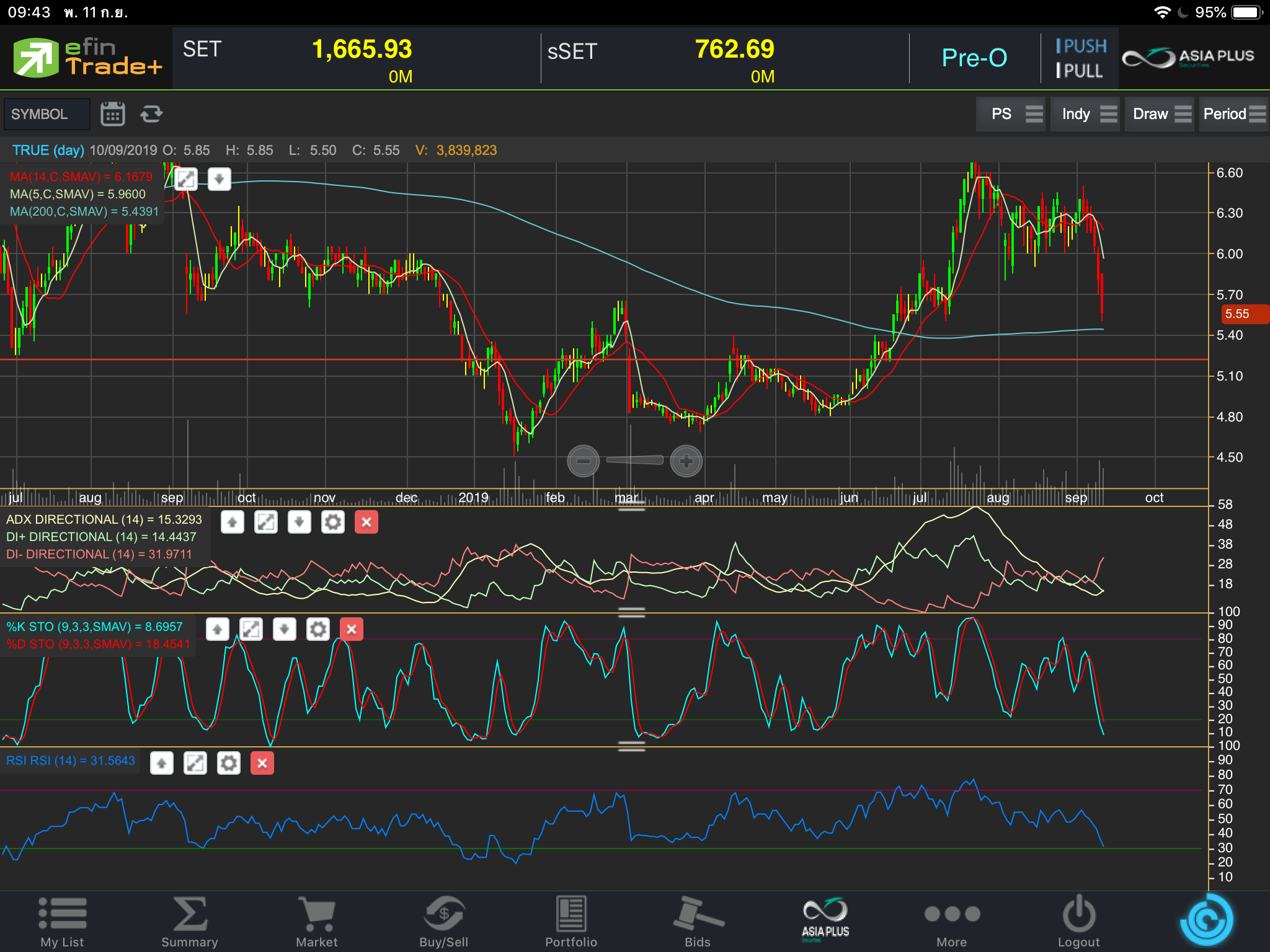Zoom out chart with minus button
This screenshot has height=952, width=1270.
point(584,461)
